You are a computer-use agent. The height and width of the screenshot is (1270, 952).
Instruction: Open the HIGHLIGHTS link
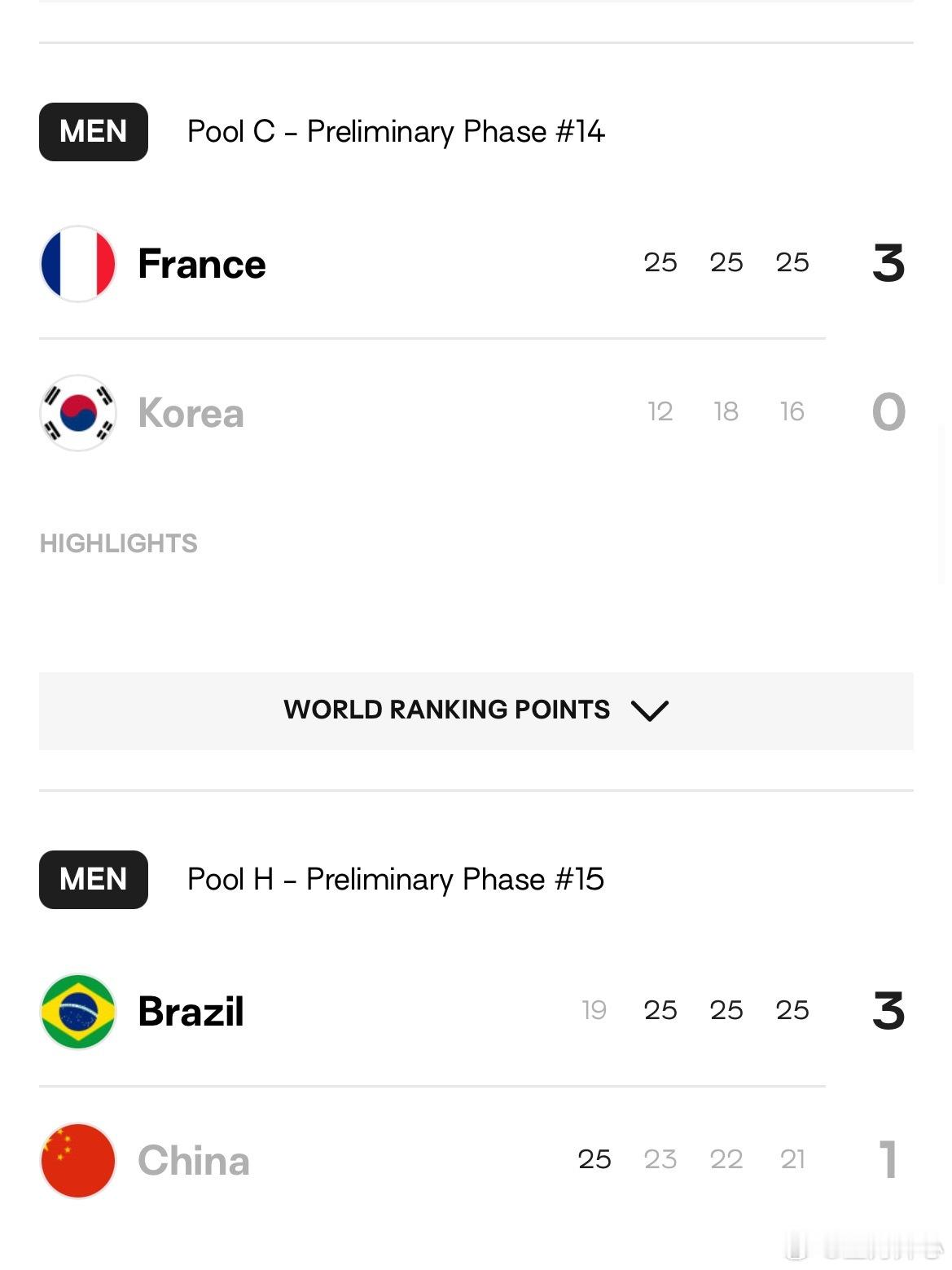pos(119,543)
